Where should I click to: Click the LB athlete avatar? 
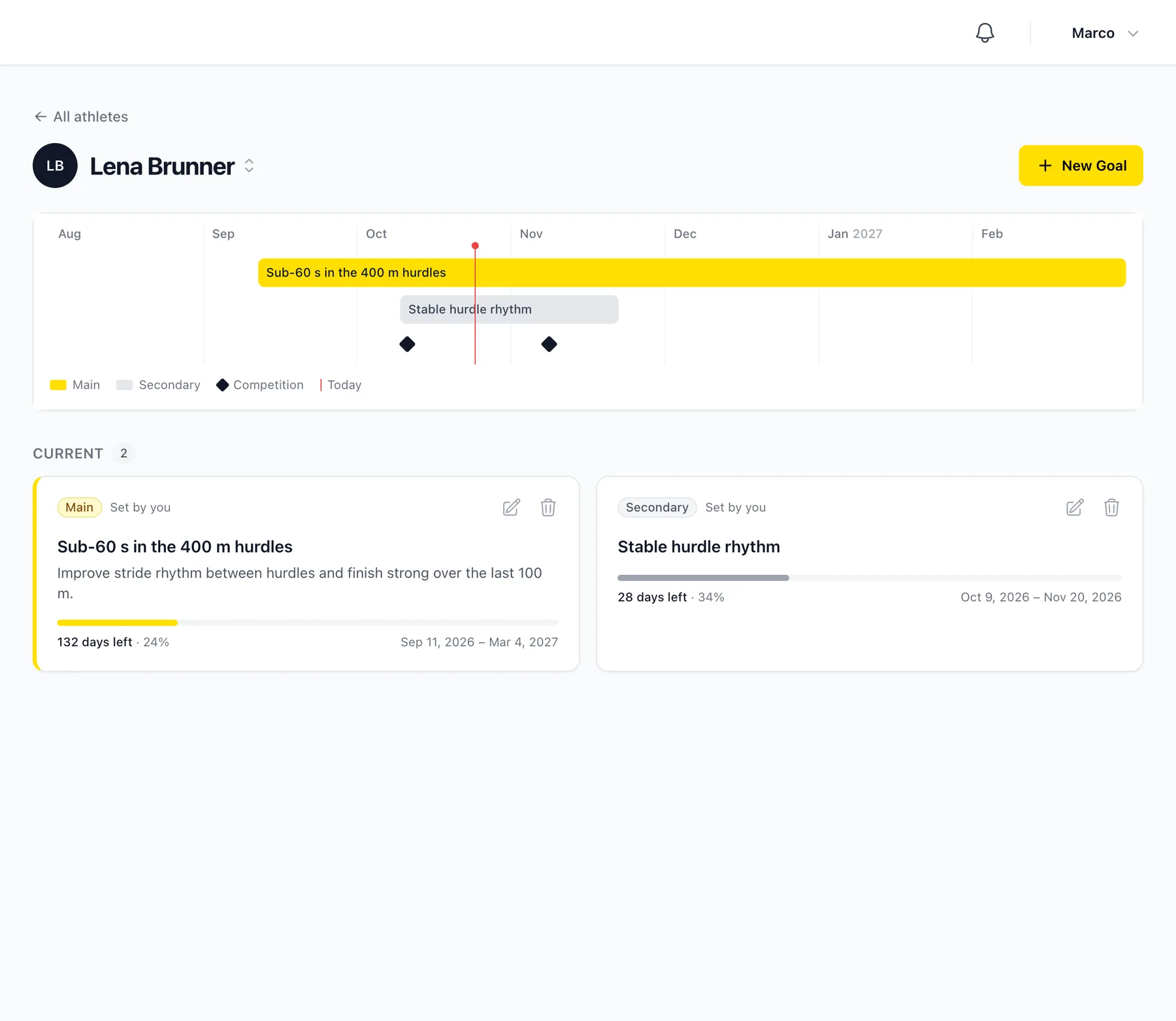55,166
